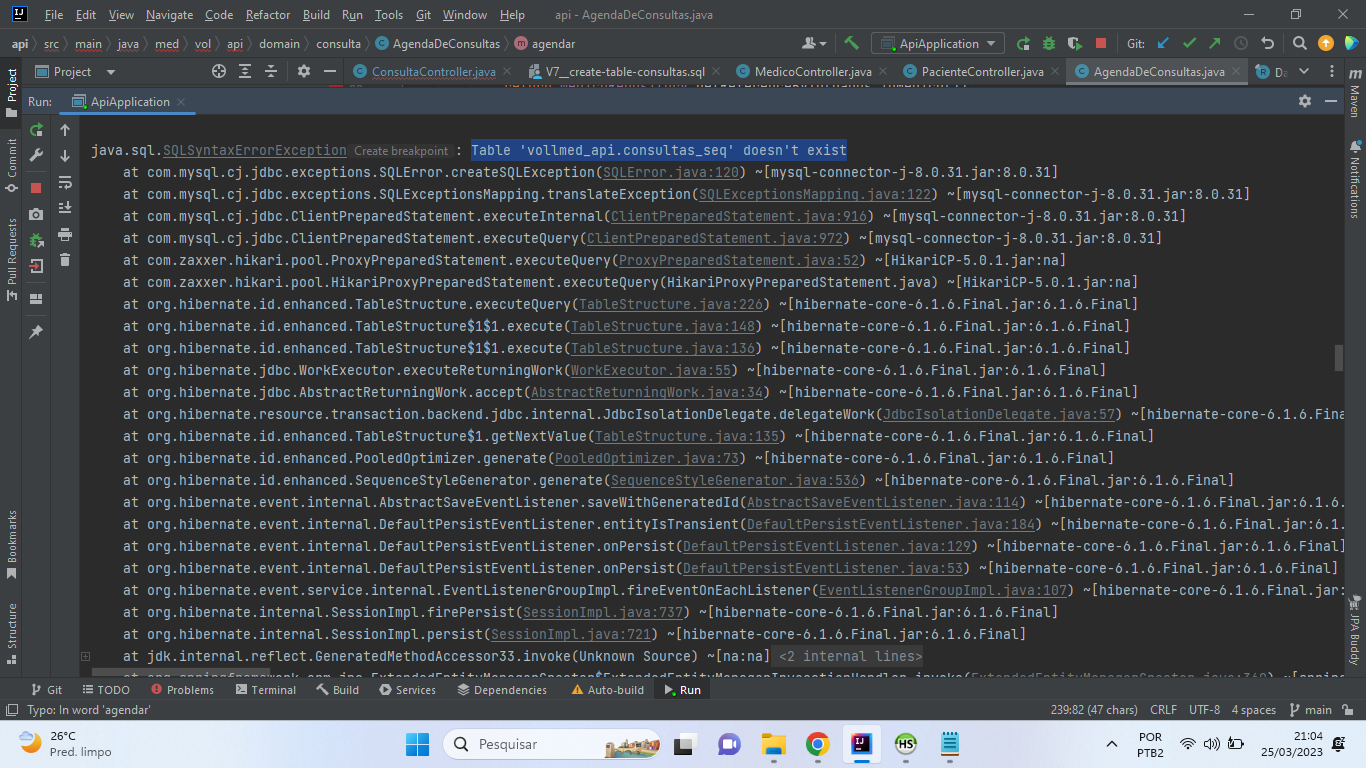Open Run tool window gear options
This screenshot has width=1366, height=768.
click(1304, 101)
